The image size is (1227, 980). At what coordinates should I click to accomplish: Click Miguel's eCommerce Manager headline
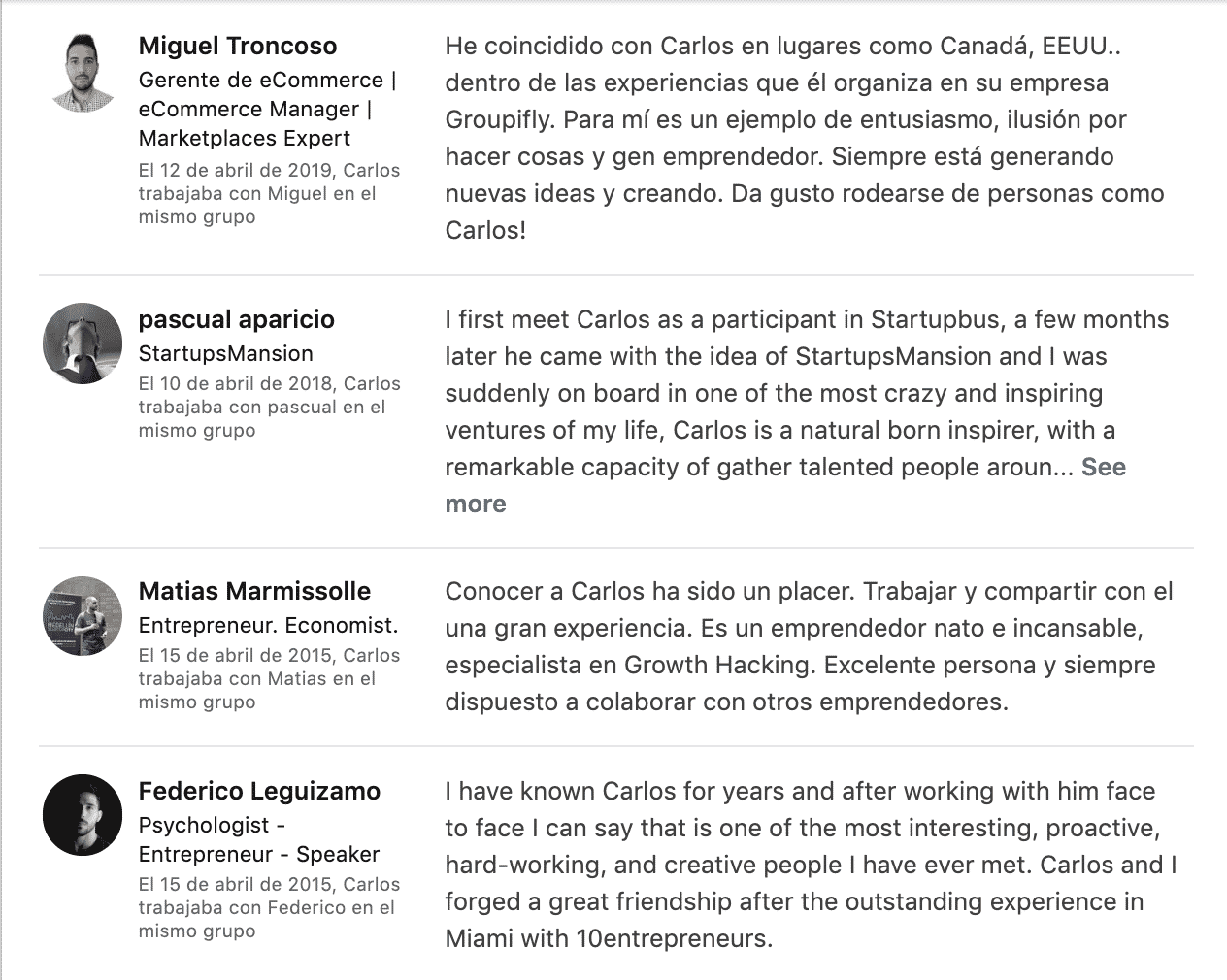point(268,109)
